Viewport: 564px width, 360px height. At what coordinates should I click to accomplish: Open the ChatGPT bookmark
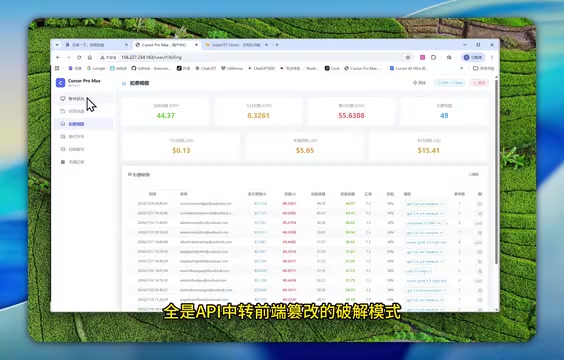pyautogui.click(x=206, y=68)
